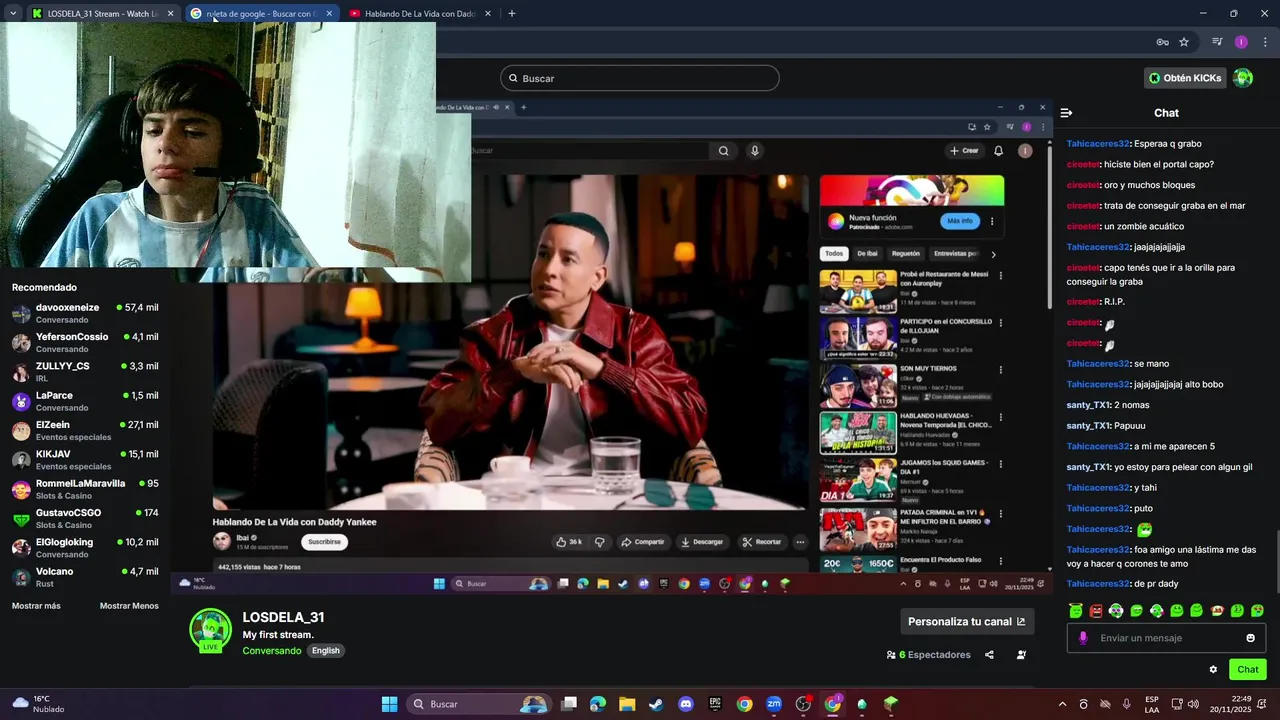The width and height of the screenshot is (1280, 720).
Task: Open Epic Games Launcher from the taskbar
Action: tap(715, 704)
